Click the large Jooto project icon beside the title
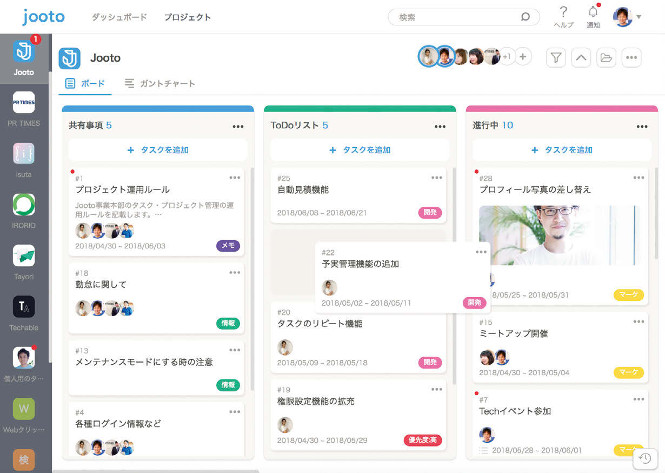 click(70, 58)
